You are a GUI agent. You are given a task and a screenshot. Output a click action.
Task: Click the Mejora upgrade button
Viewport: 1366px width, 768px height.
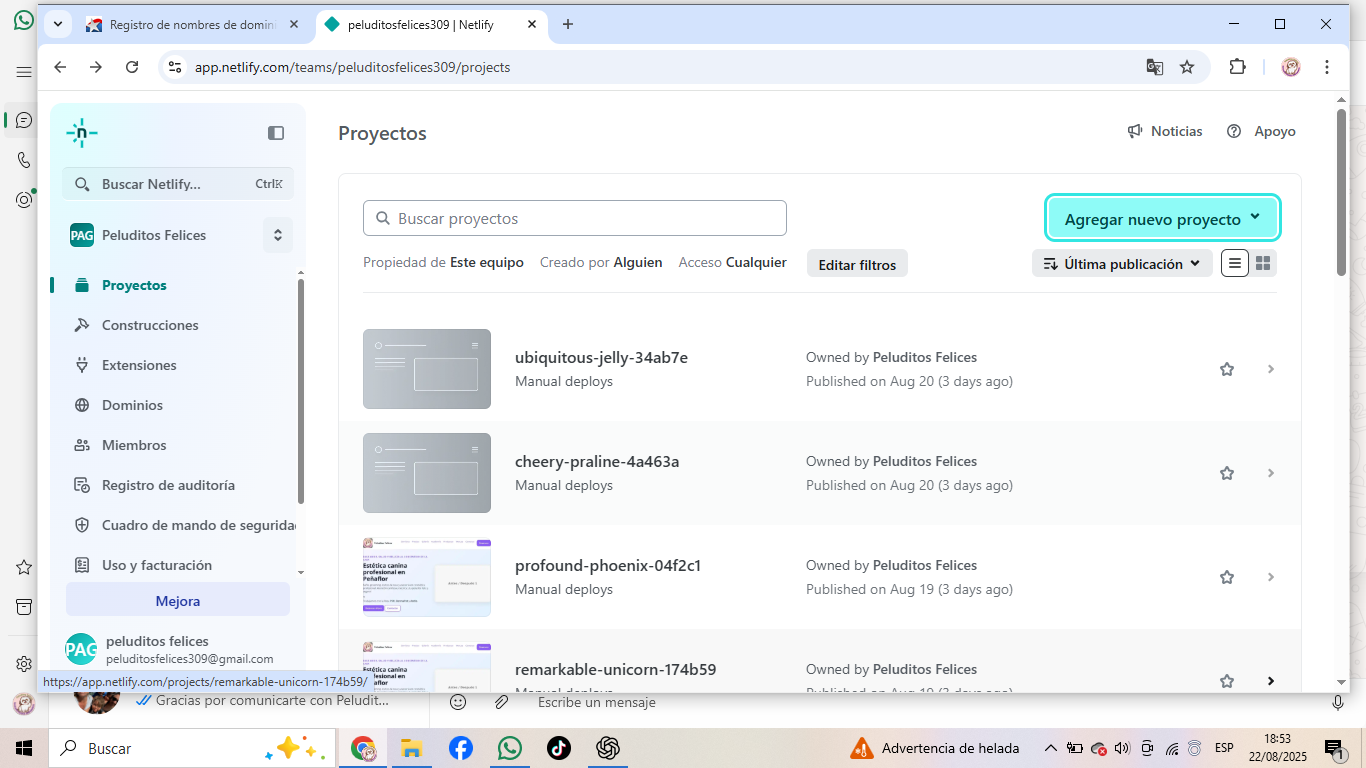point(178,601)
